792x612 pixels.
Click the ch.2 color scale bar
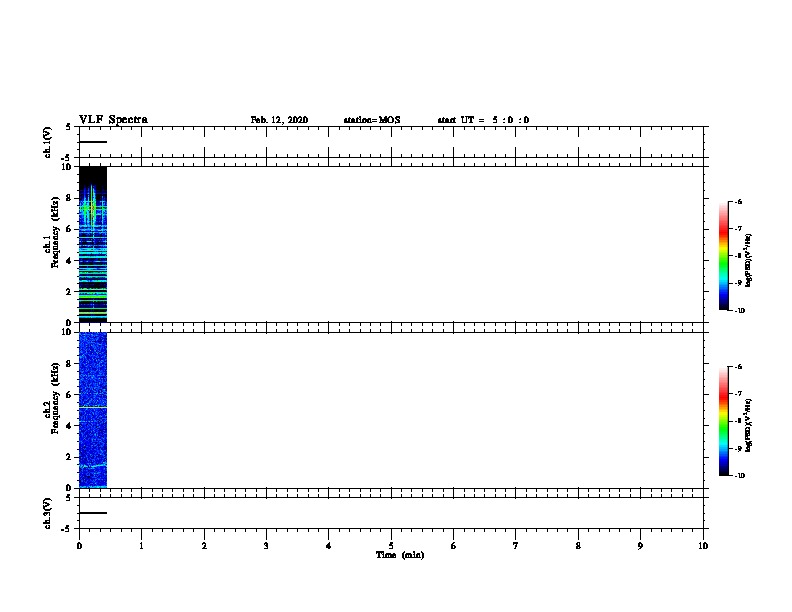click(x=723, y=421)
